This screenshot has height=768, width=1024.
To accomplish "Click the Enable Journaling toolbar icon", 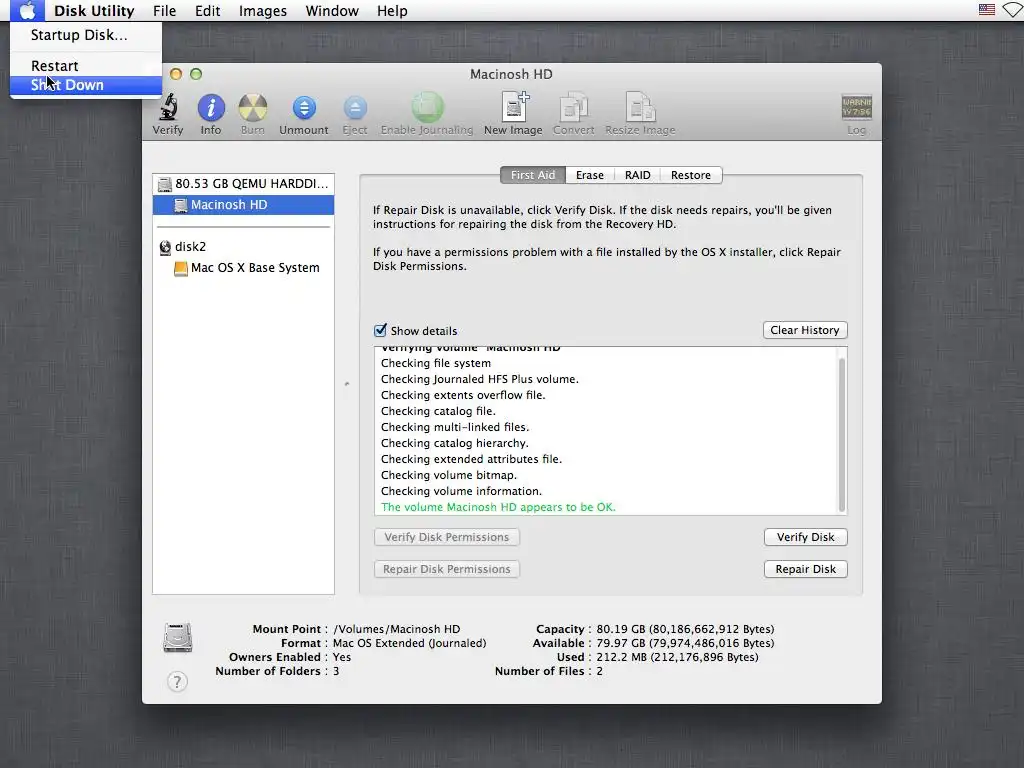I will click(x=427, y=107).
